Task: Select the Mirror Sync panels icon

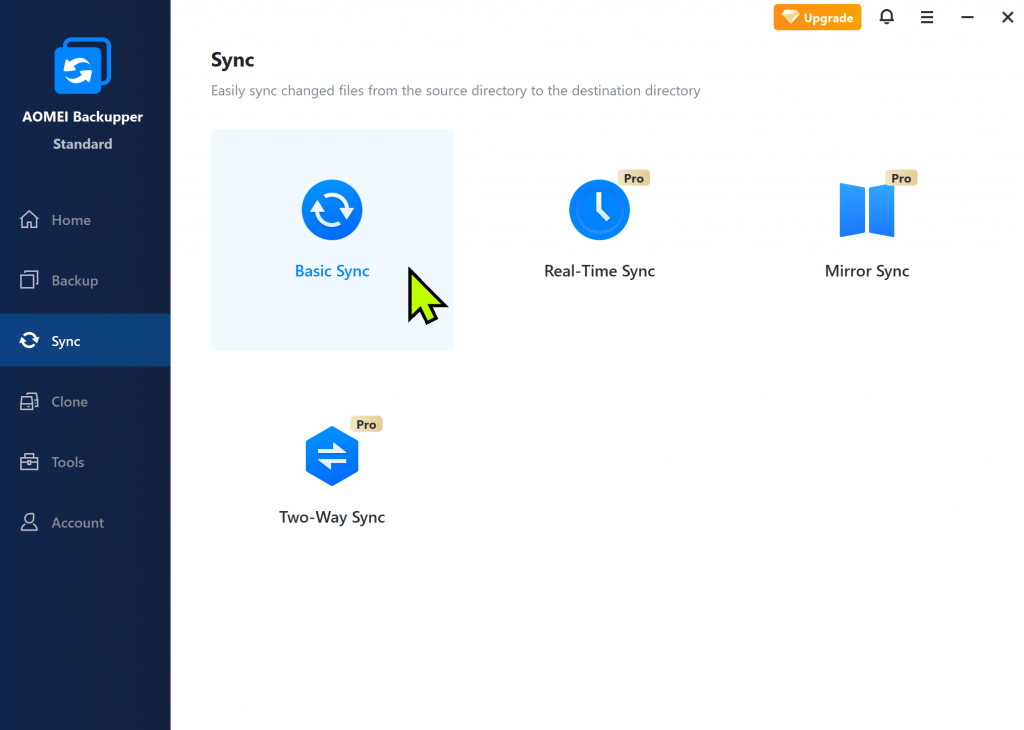Action: pyautogui.click(x=866, y=210)
